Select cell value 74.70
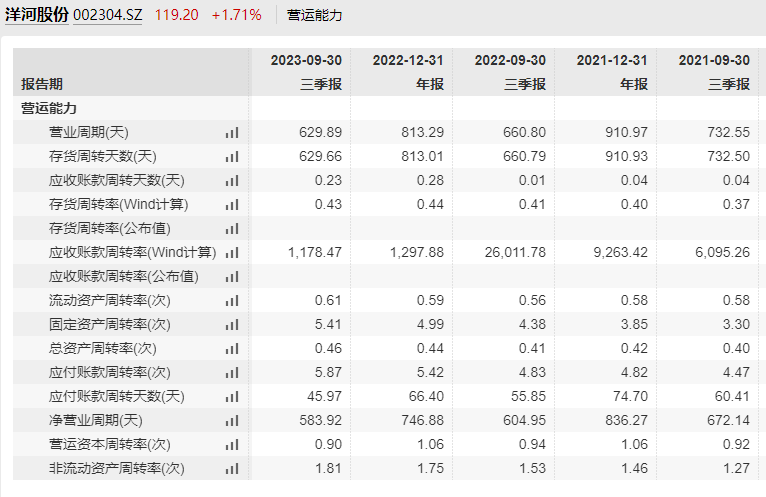 tap(630, 396)
